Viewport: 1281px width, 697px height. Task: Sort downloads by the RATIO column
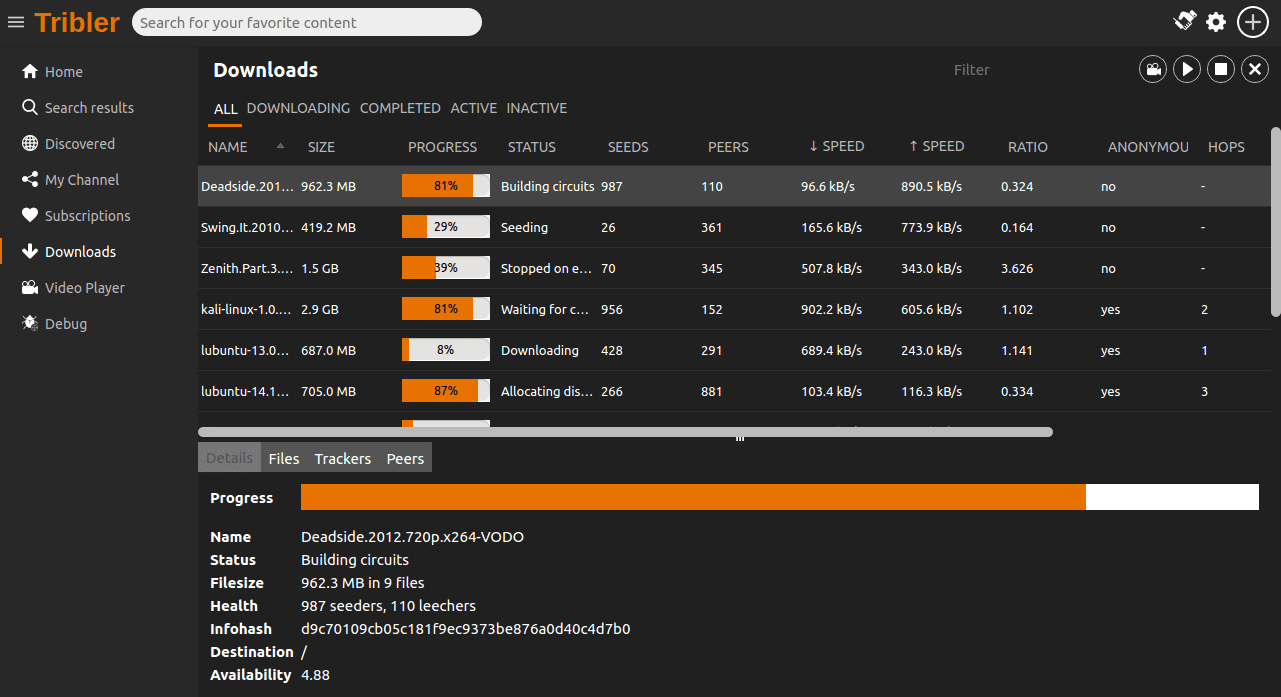(x=1048, y=147)
